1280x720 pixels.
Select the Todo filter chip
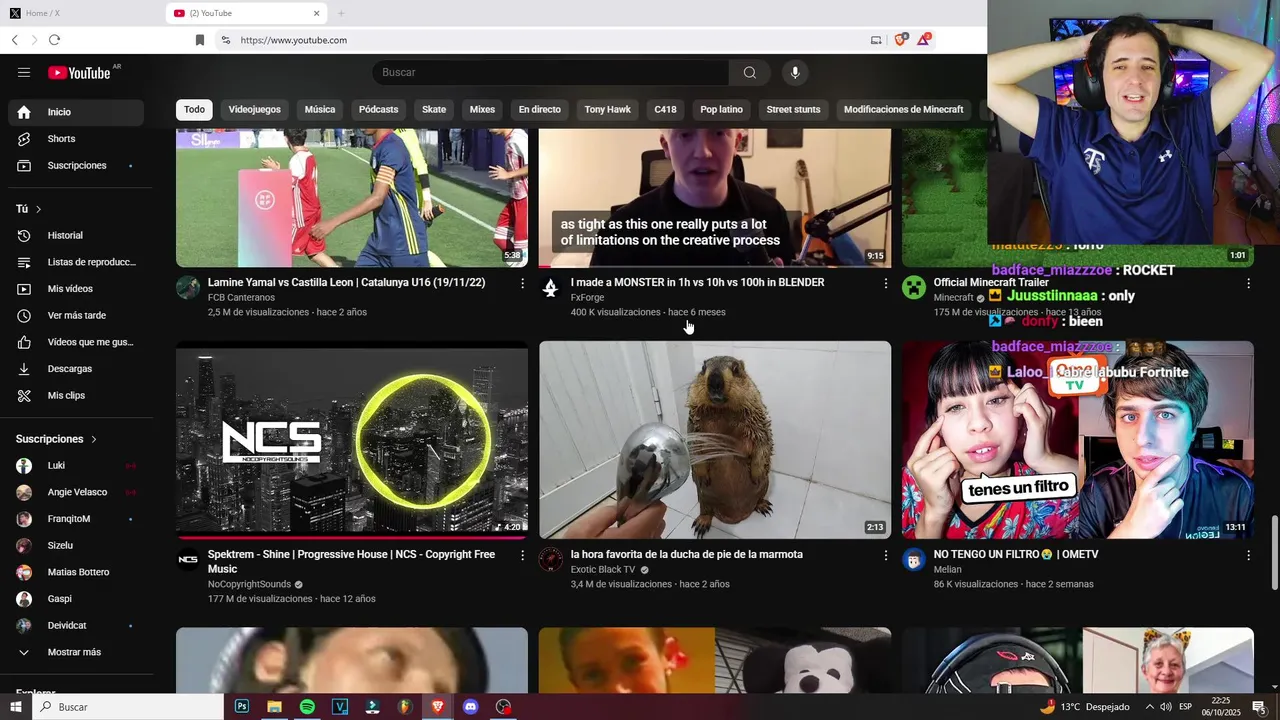[194, 109]
